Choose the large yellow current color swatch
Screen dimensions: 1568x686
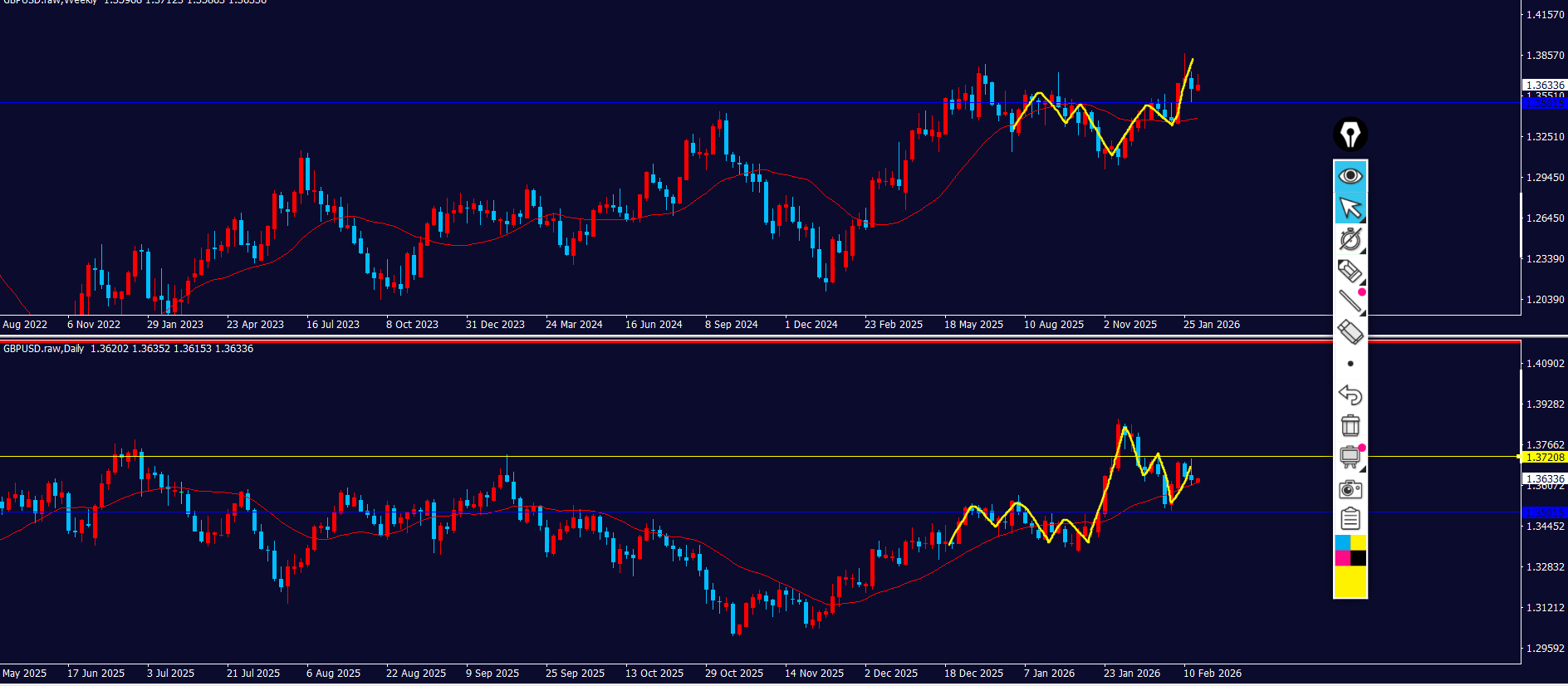tap(1350, 582)
